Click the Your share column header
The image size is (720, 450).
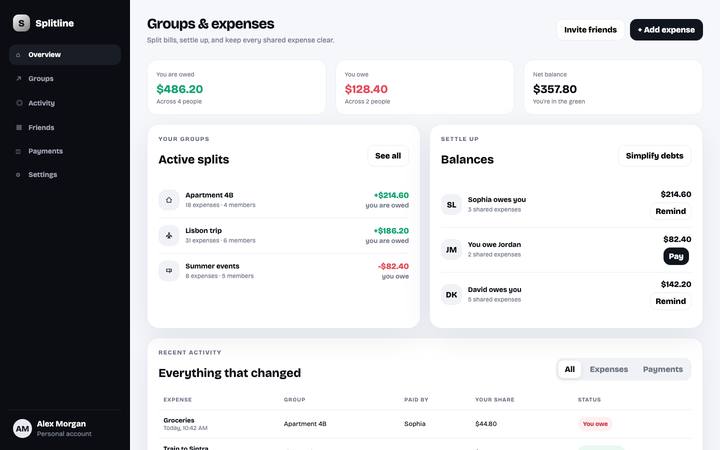pos(495,399)
